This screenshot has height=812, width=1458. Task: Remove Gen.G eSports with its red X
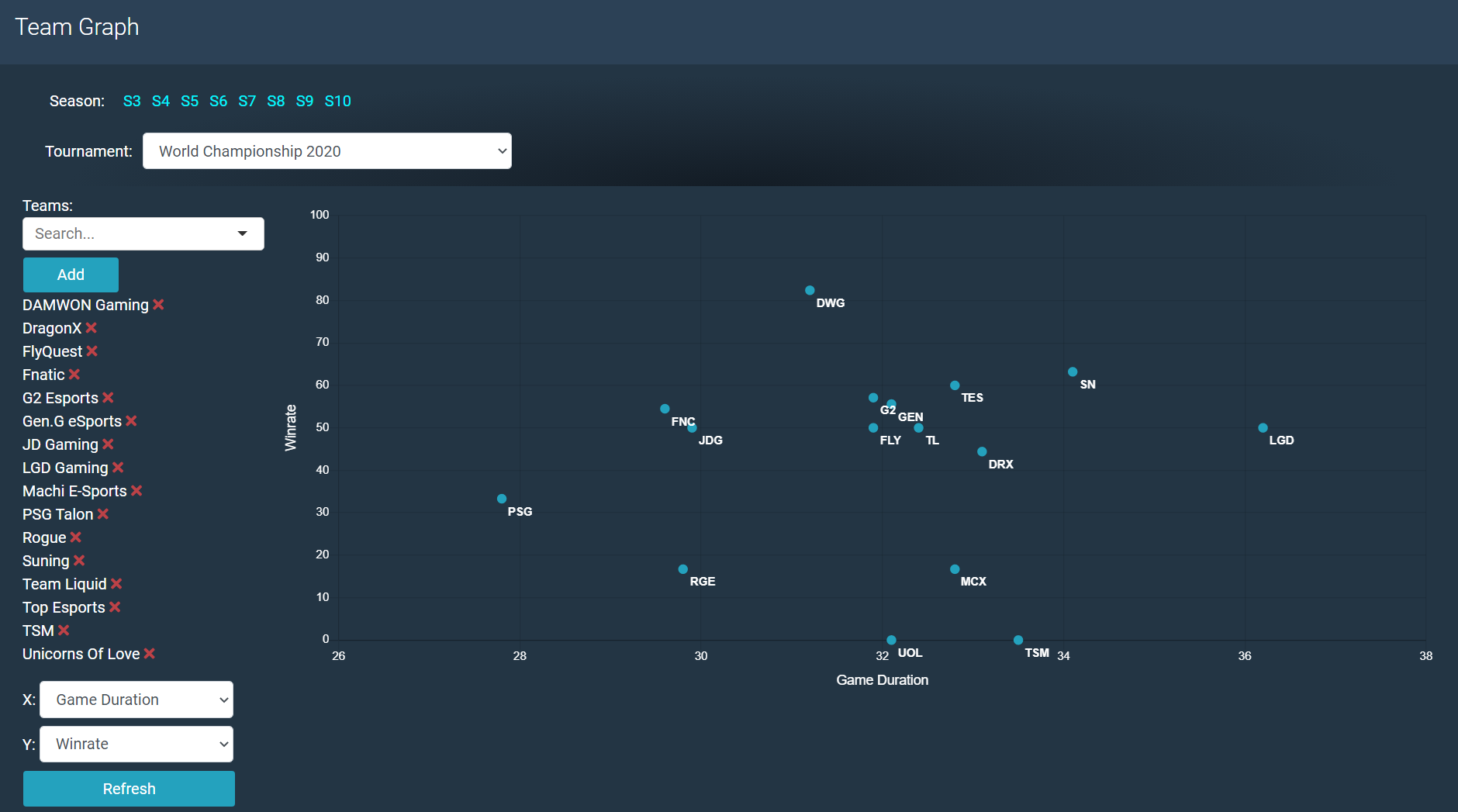click(132, 421)
